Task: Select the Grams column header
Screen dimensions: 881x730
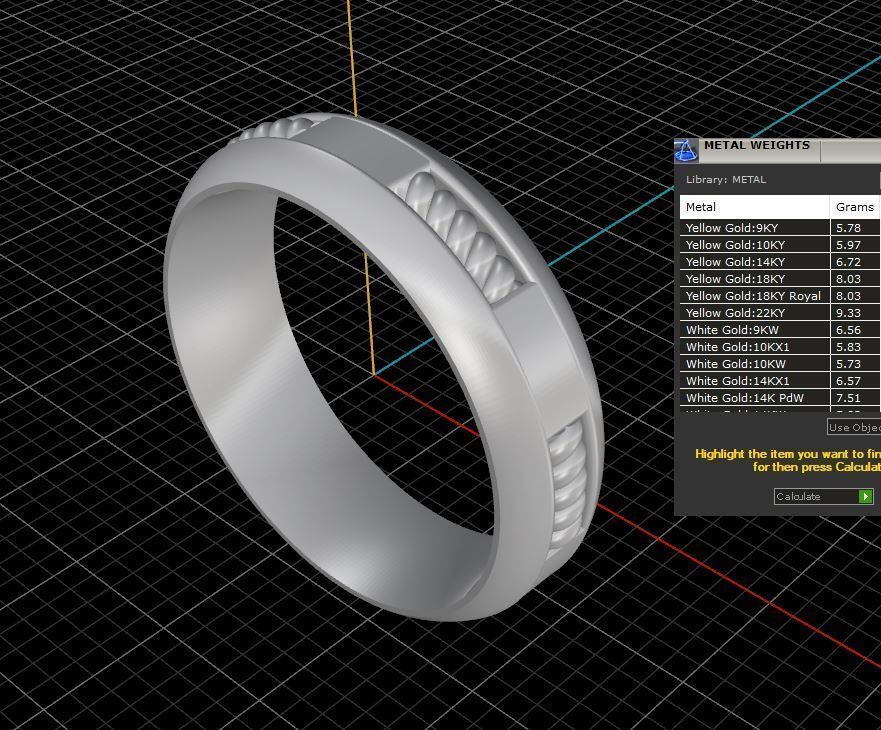Action: 855,207
